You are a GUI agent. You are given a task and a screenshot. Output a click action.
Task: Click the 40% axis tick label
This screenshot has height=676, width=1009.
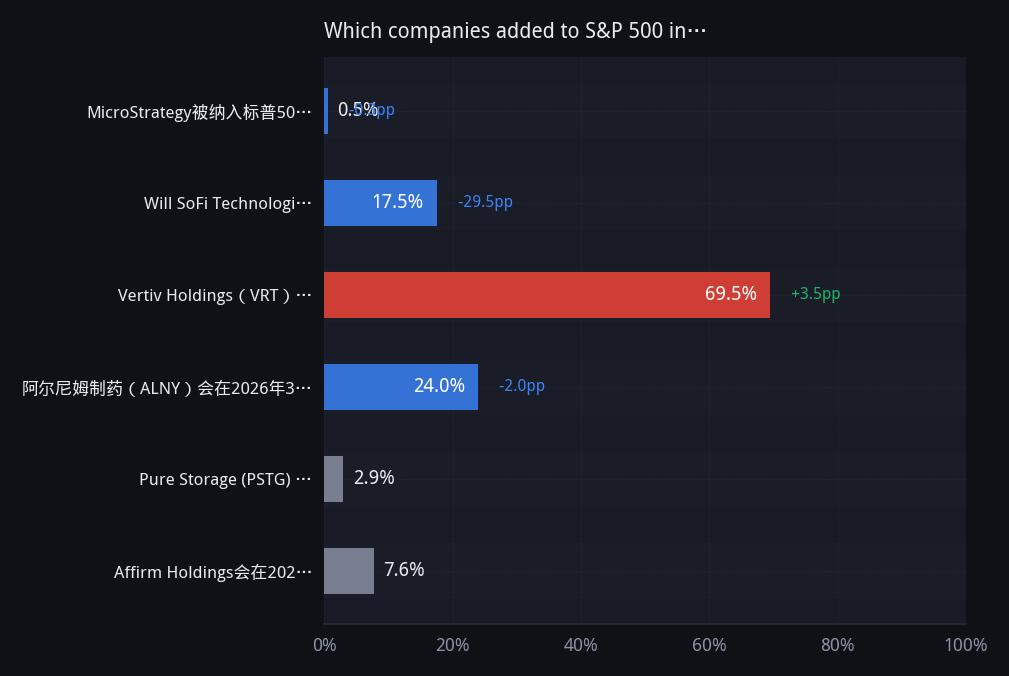[x=580, y=644]
